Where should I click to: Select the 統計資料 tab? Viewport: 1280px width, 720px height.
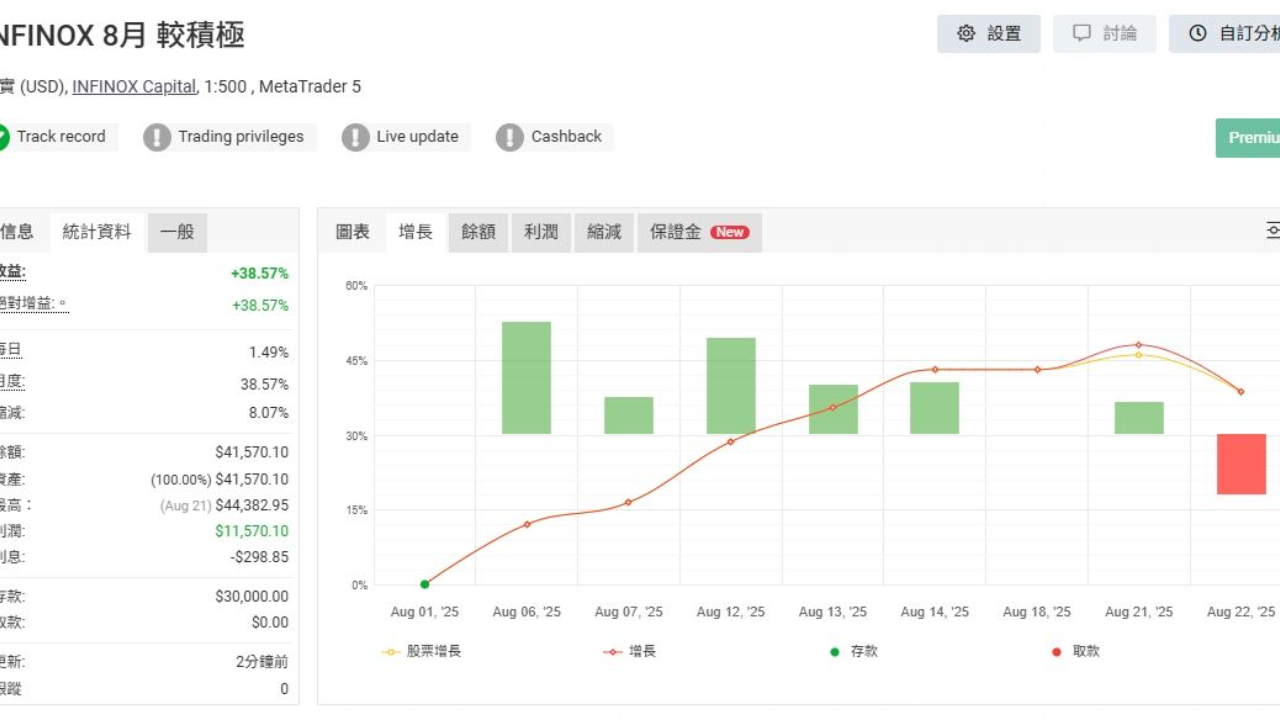97,232
